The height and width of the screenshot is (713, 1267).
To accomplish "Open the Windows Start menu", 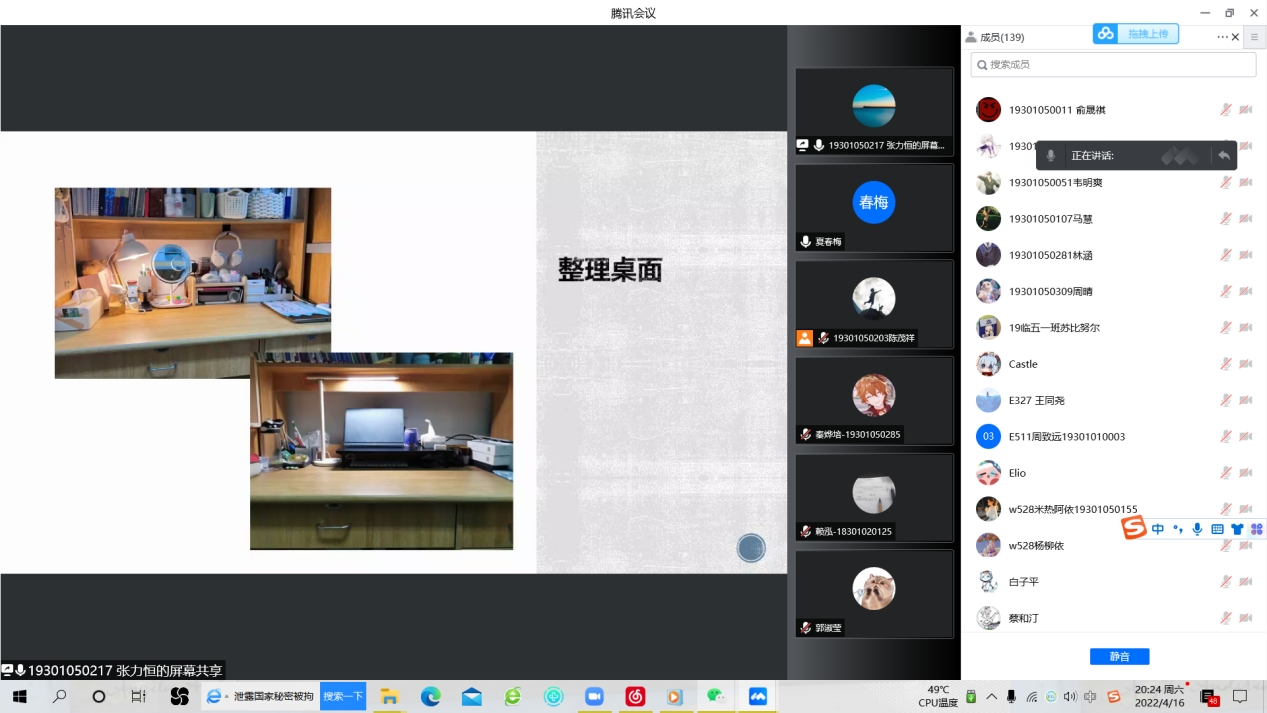I will (19, 696).
